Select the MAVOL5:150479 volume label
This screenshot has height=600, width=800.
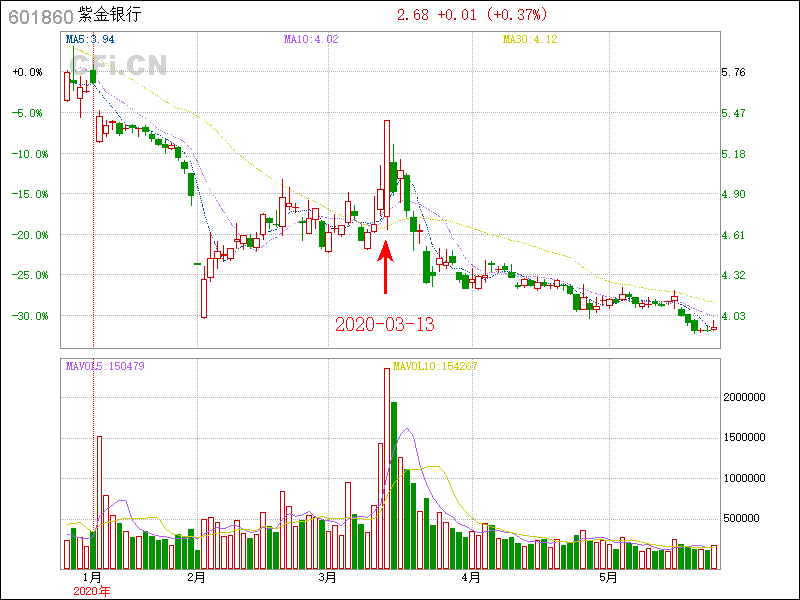point(105,366)
